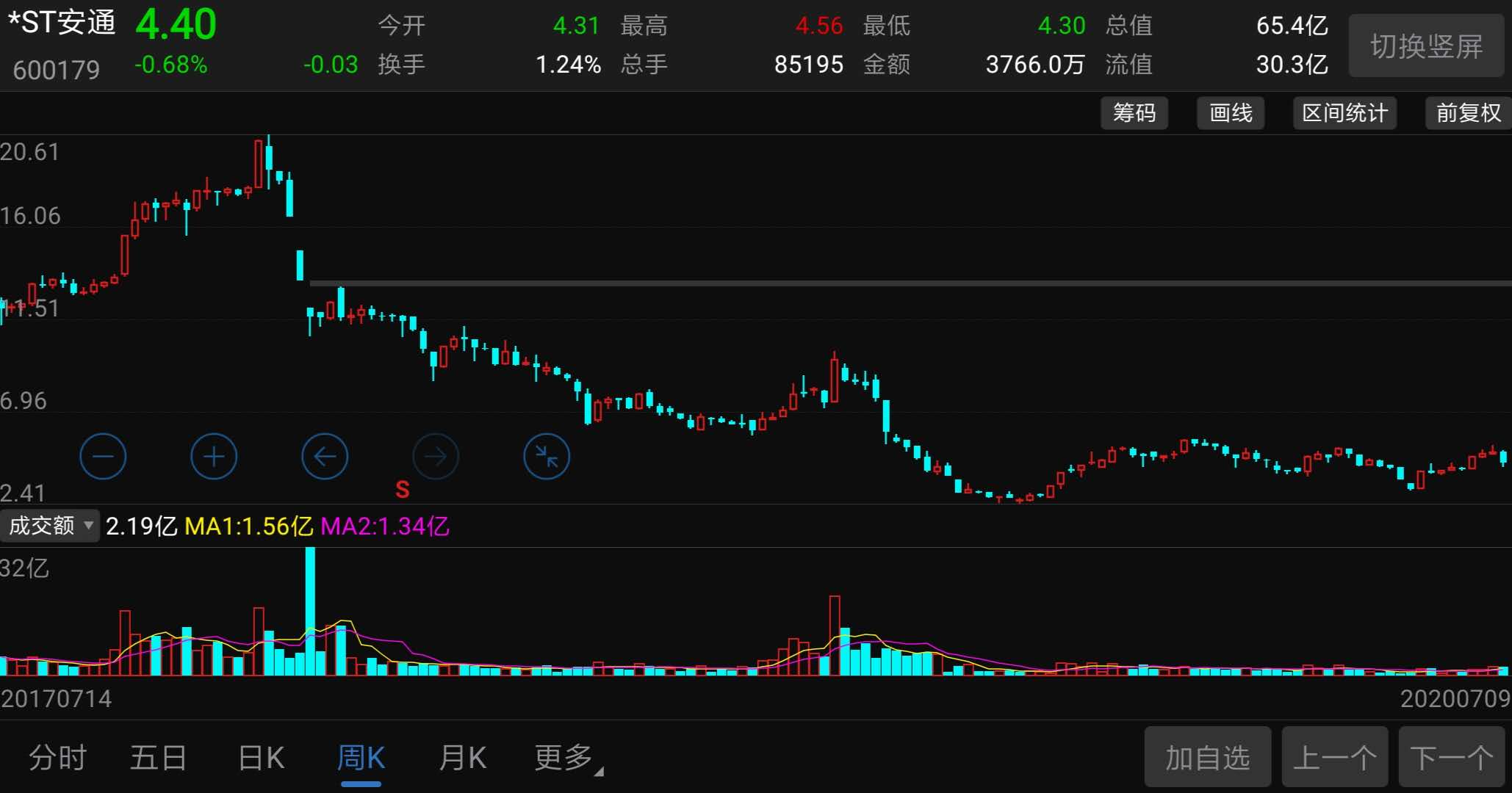
Task: Tap the MA1:1.56亿 indicator label
Action: coord(249,526)
